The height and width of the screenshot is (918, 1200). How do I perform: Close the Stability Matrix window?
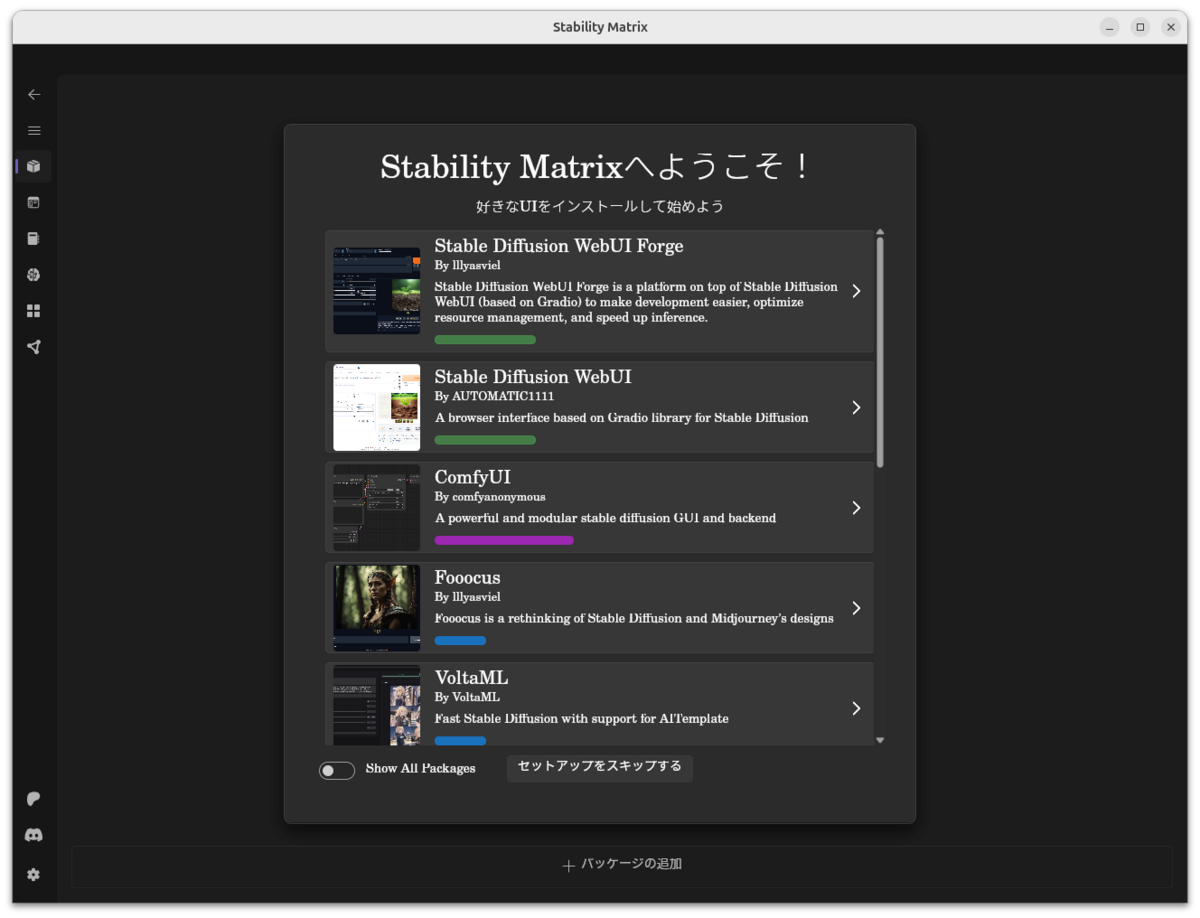click(x=1171, y=27)
